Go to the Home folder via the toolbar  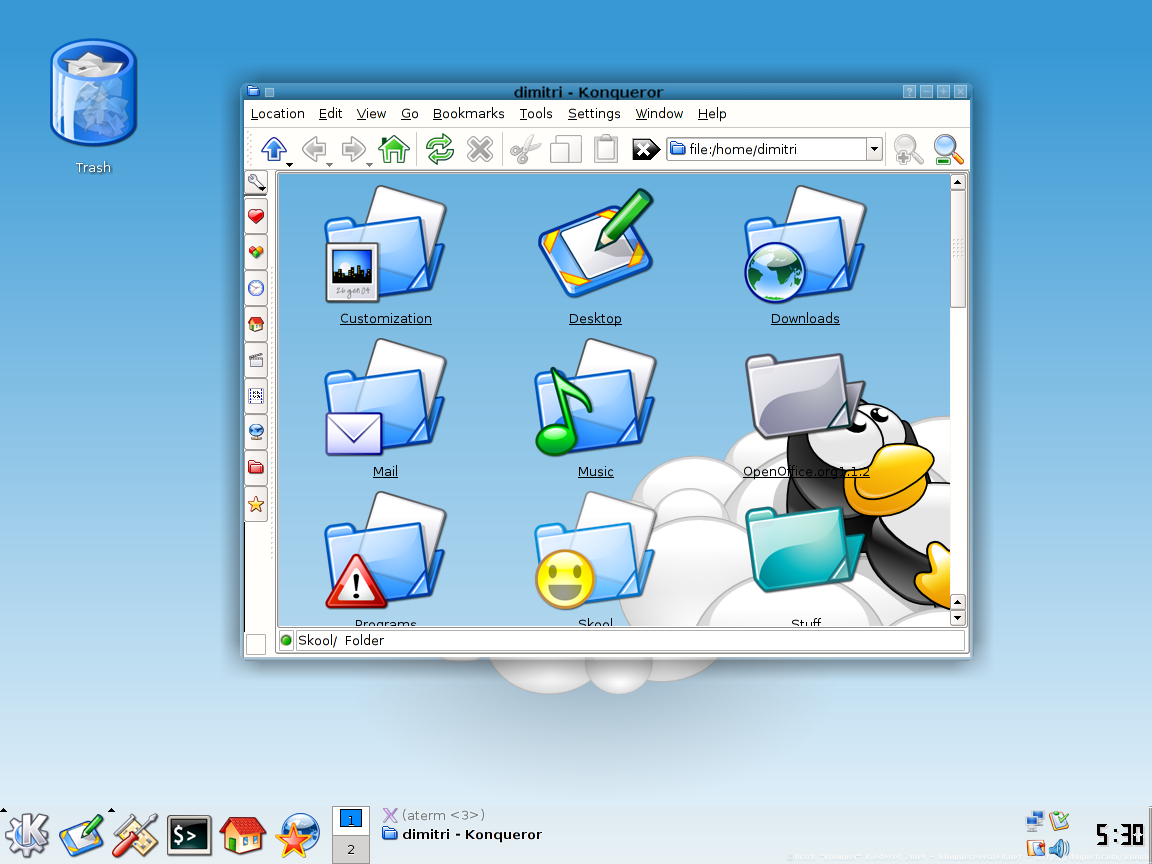394,149
